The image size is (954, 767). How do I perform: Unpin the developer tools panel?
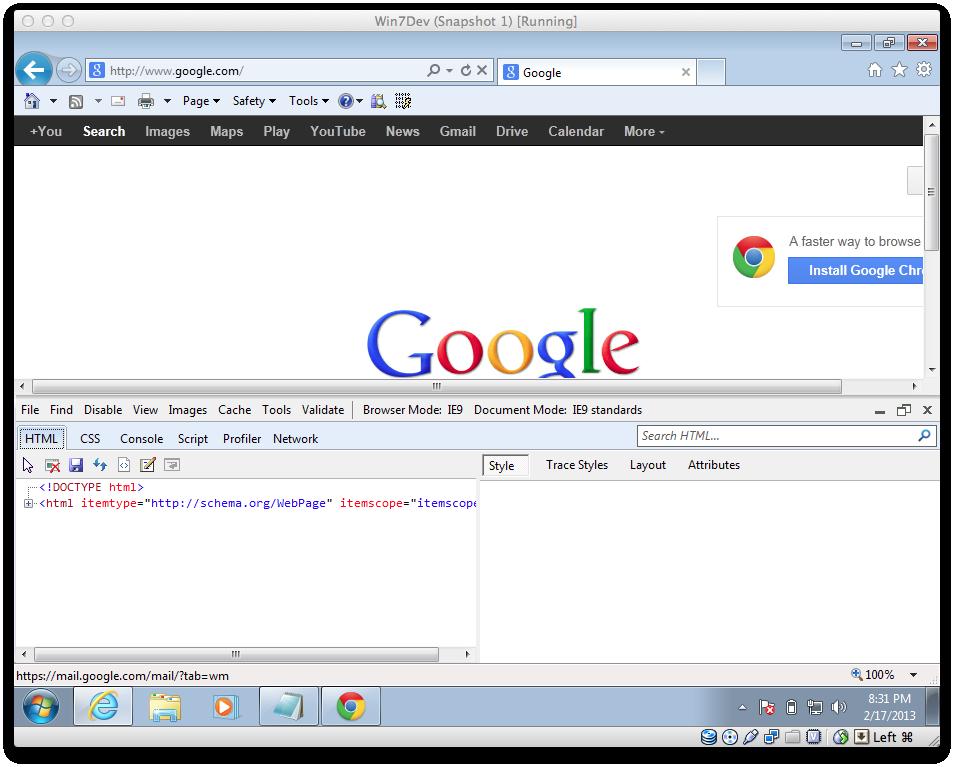click(x=904, y=411)
